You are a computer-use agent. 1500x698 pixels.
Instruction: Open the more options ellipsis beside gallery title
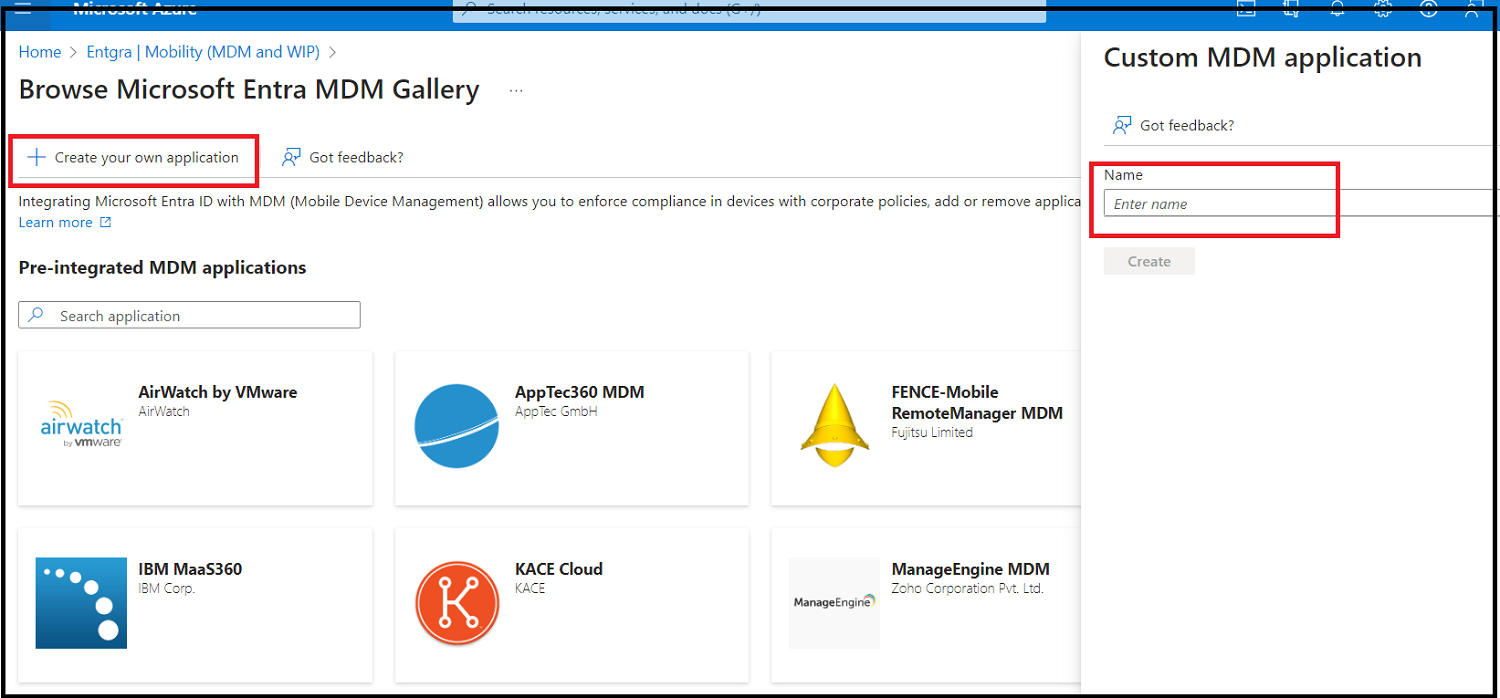tap(516, 90)
